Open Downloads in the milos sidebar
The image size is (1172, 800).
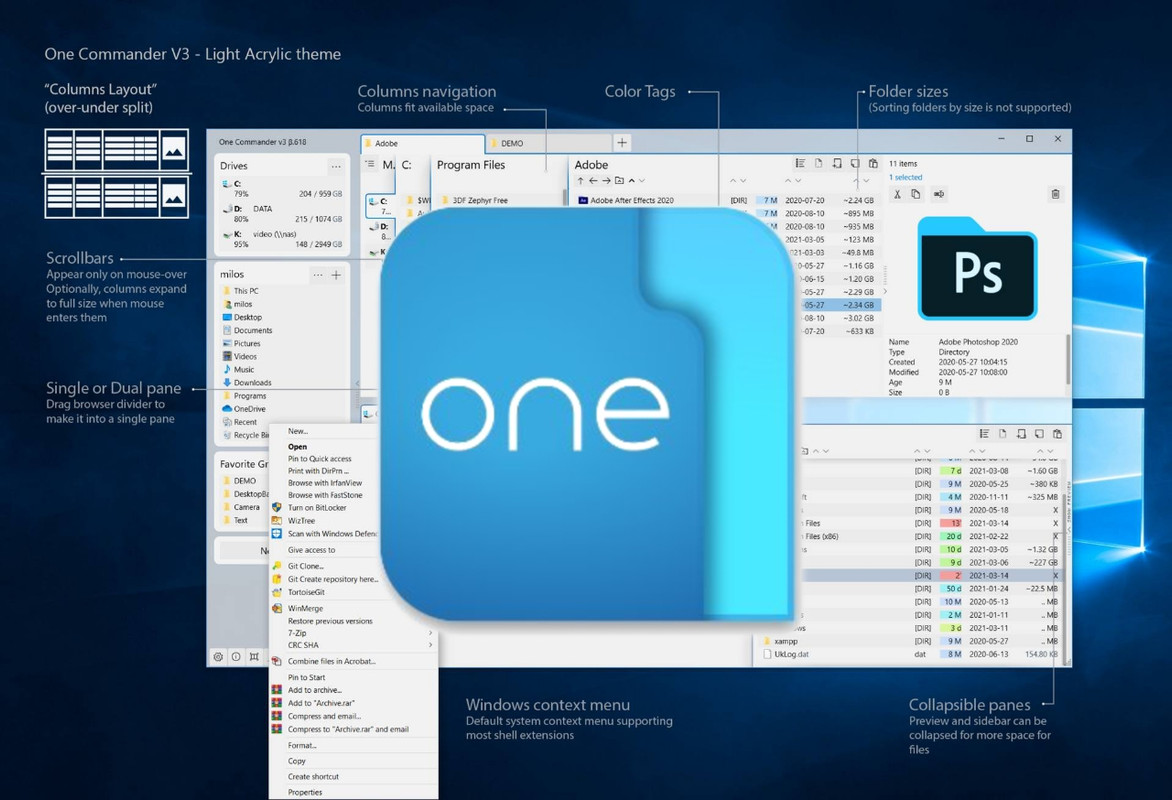tap(247, 383)
